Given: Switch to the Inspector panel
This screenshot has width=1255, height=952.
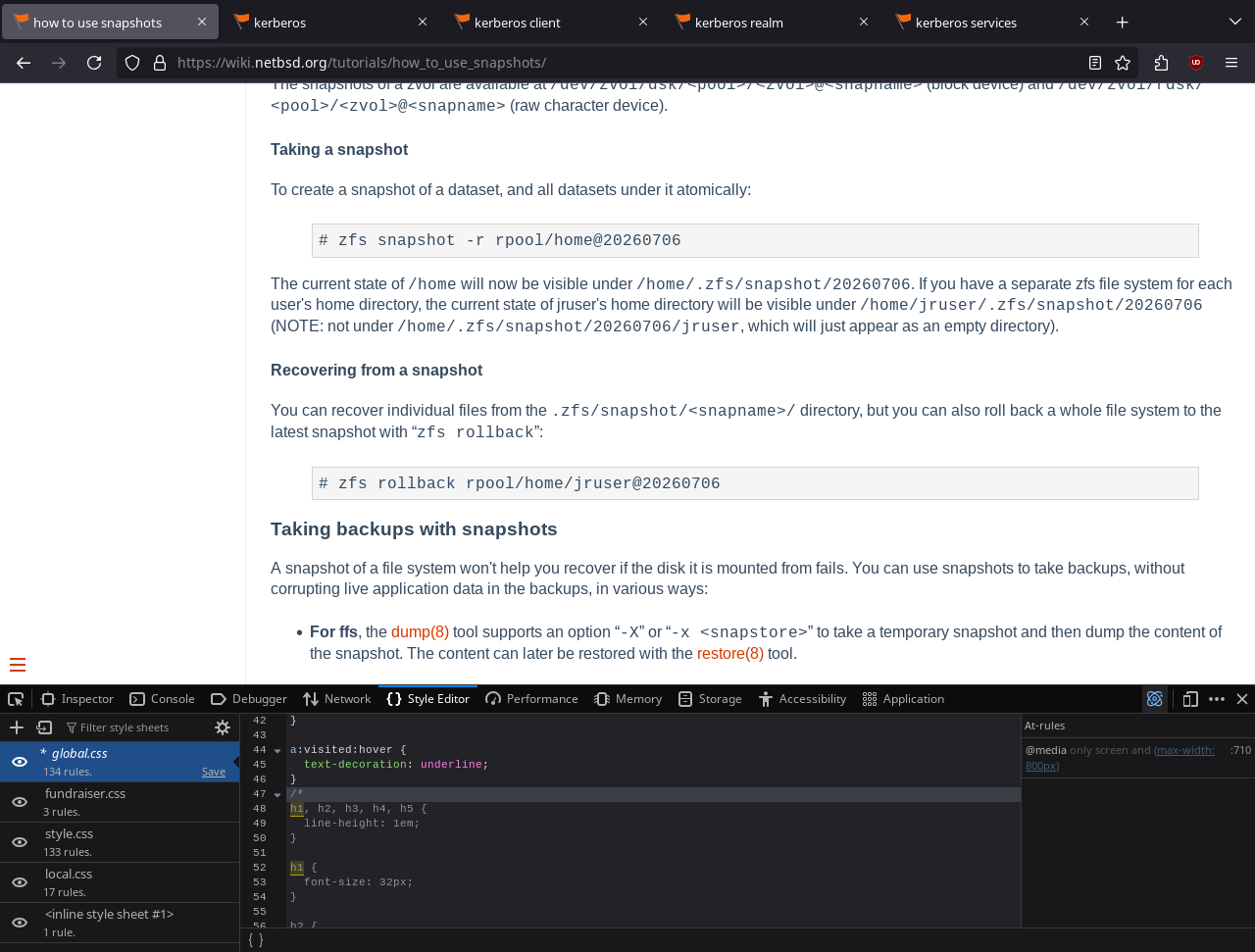Looking at the screenshot, I should coord(77,699).
